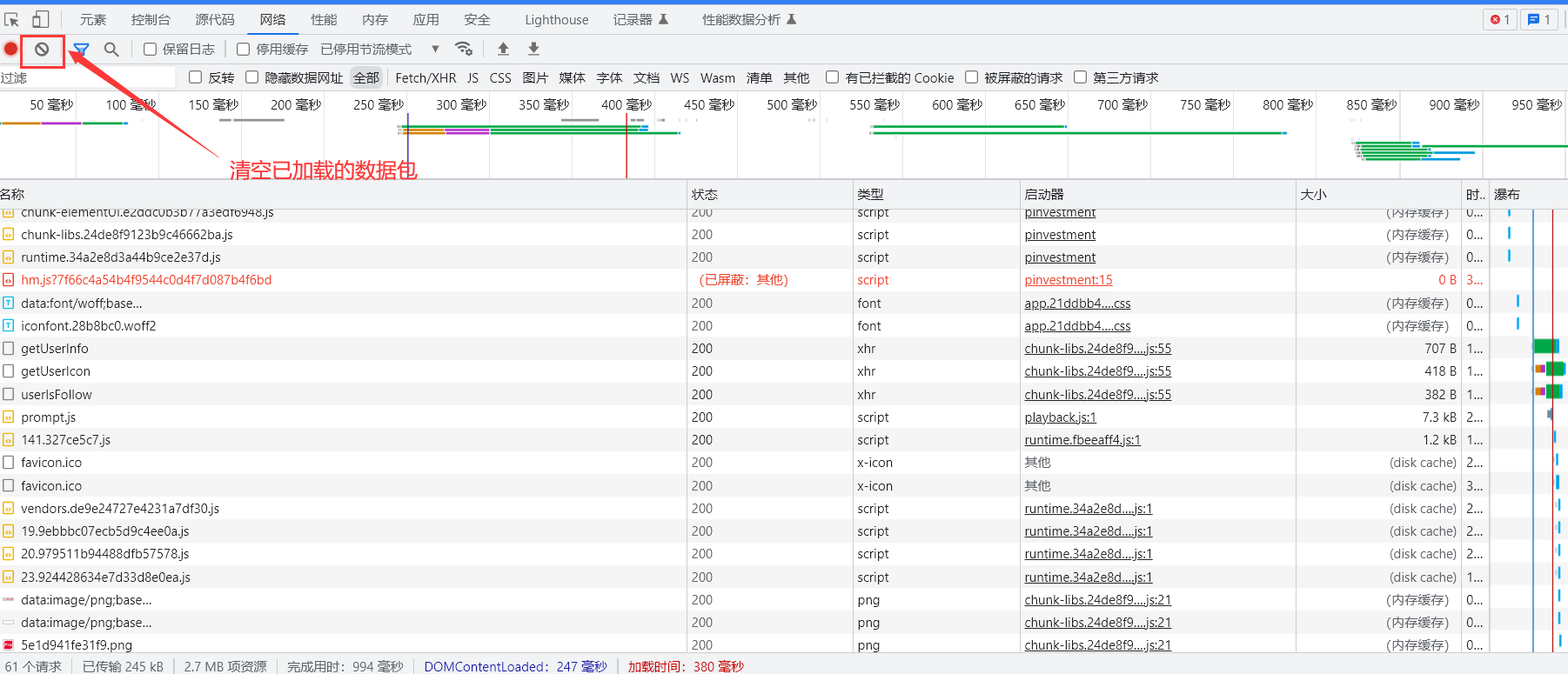Filter requests by 字体 type
The height and width of the screenshot is (674, 1568).
click(609, 77)
